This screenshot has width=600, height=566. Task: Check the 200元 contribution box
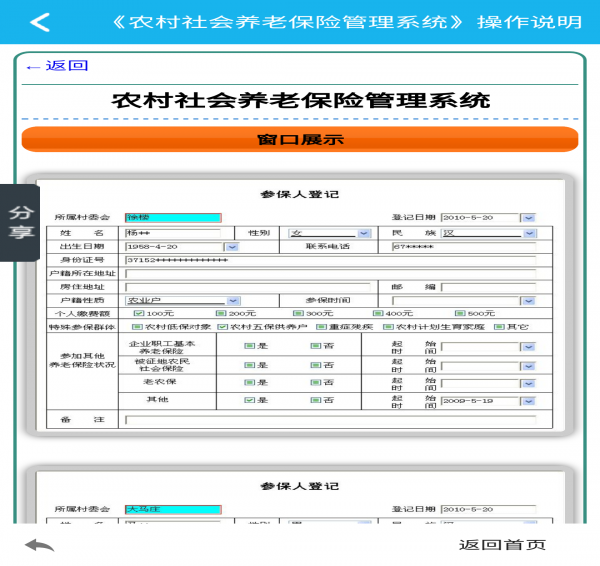221,313
